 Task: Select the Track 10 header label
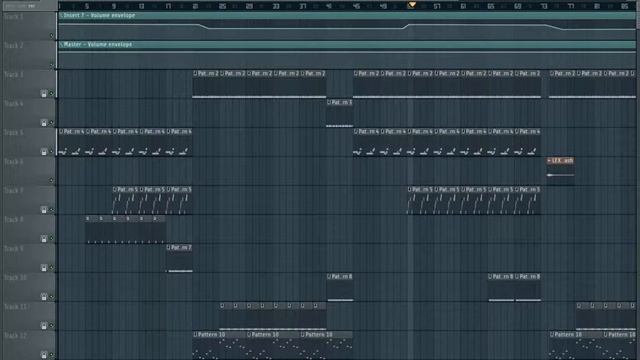[15, 278]
